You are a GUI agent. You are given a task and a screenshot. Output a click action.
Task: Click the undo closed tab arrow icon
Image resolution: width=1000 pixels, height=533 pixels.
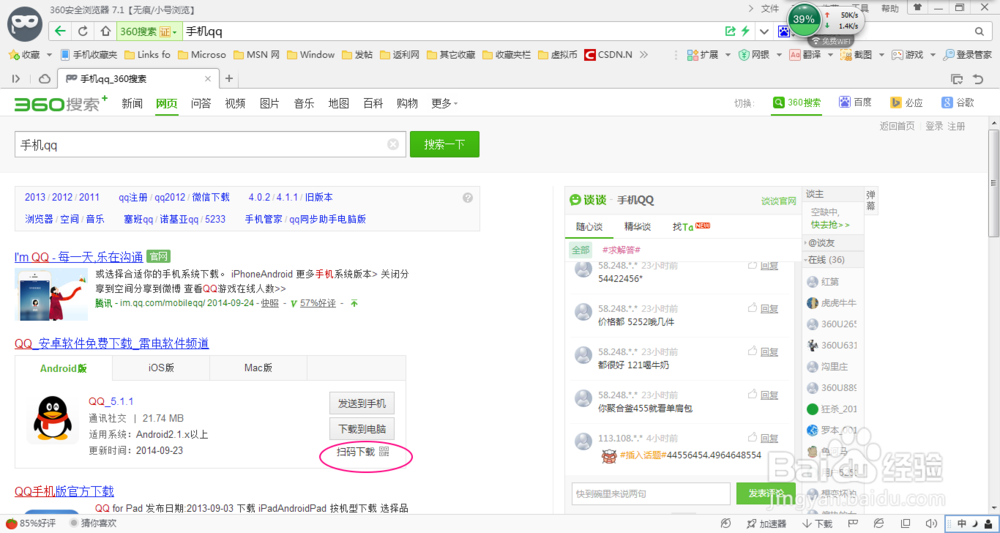click(x=978, y=79)
